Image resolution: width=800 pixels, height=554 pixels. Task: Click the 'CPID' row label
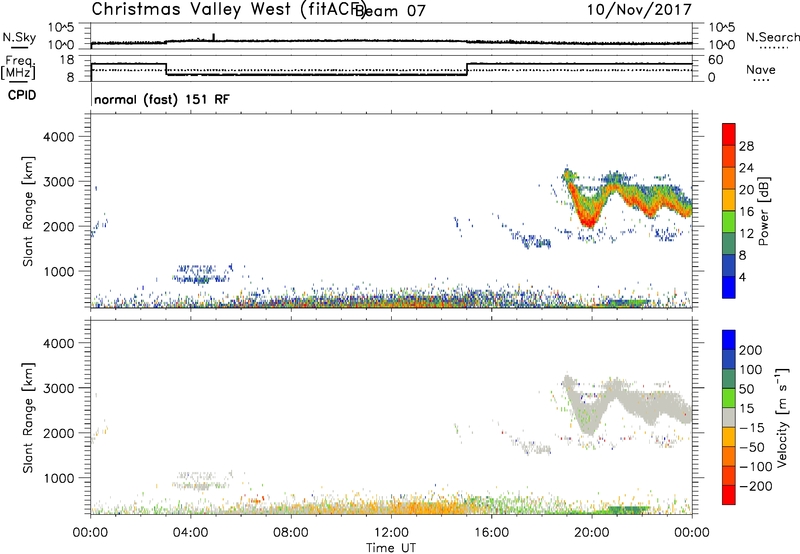tap(22, 95)
